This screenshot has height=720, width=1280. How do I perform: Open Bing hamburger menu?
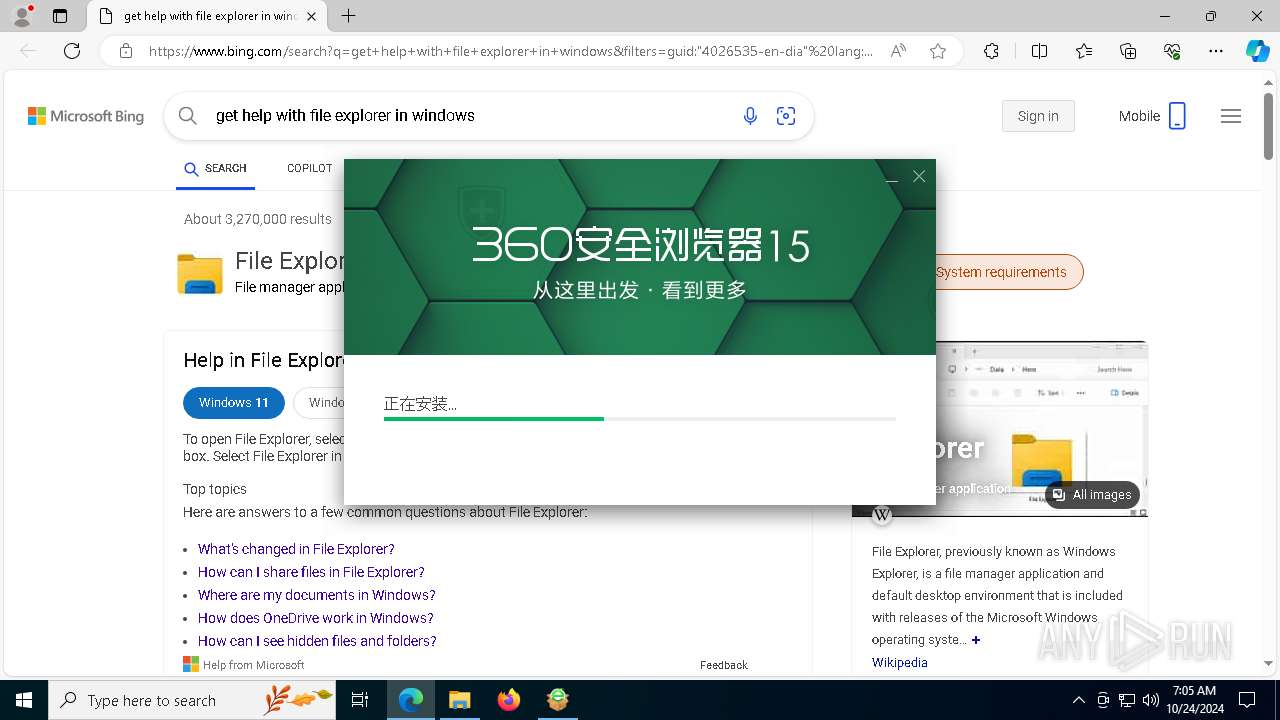1231,116
